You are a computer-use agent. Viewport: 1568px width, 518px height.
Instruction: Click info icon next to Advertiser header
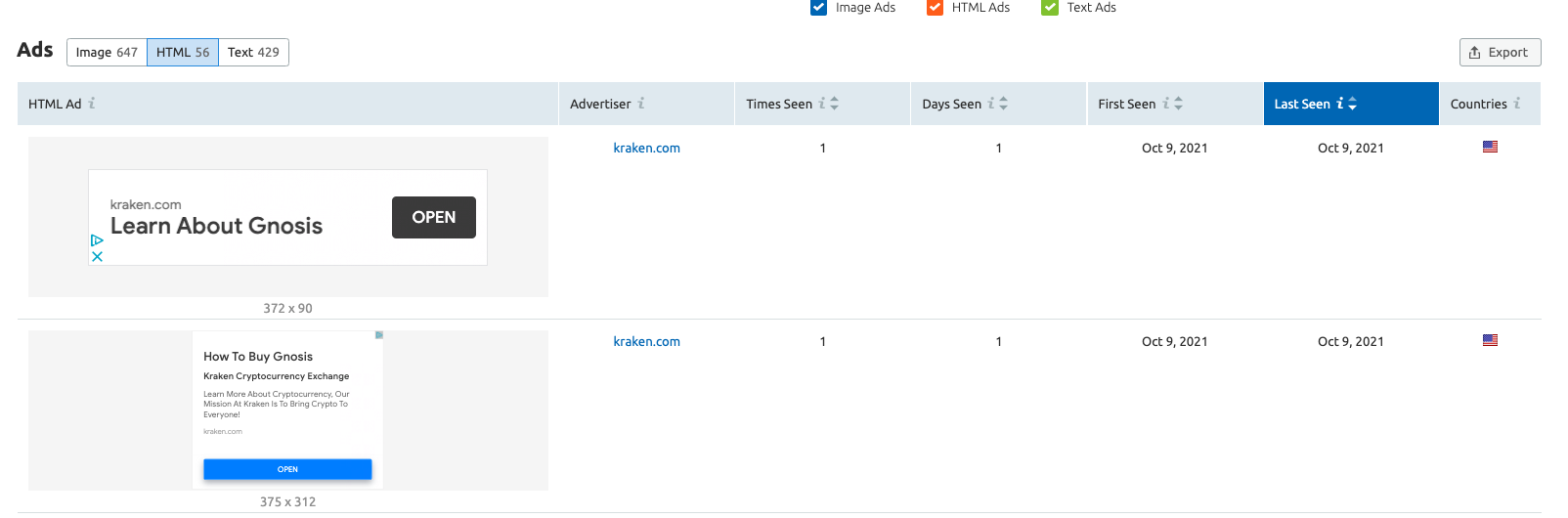641,103
